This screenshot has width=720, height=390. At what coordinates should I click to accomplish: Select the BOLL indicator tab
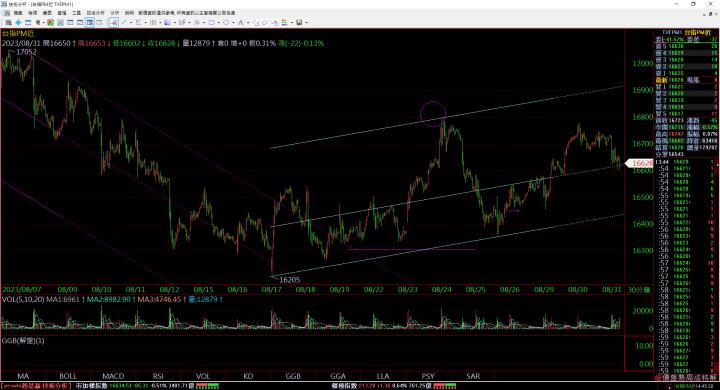point(68,376)
